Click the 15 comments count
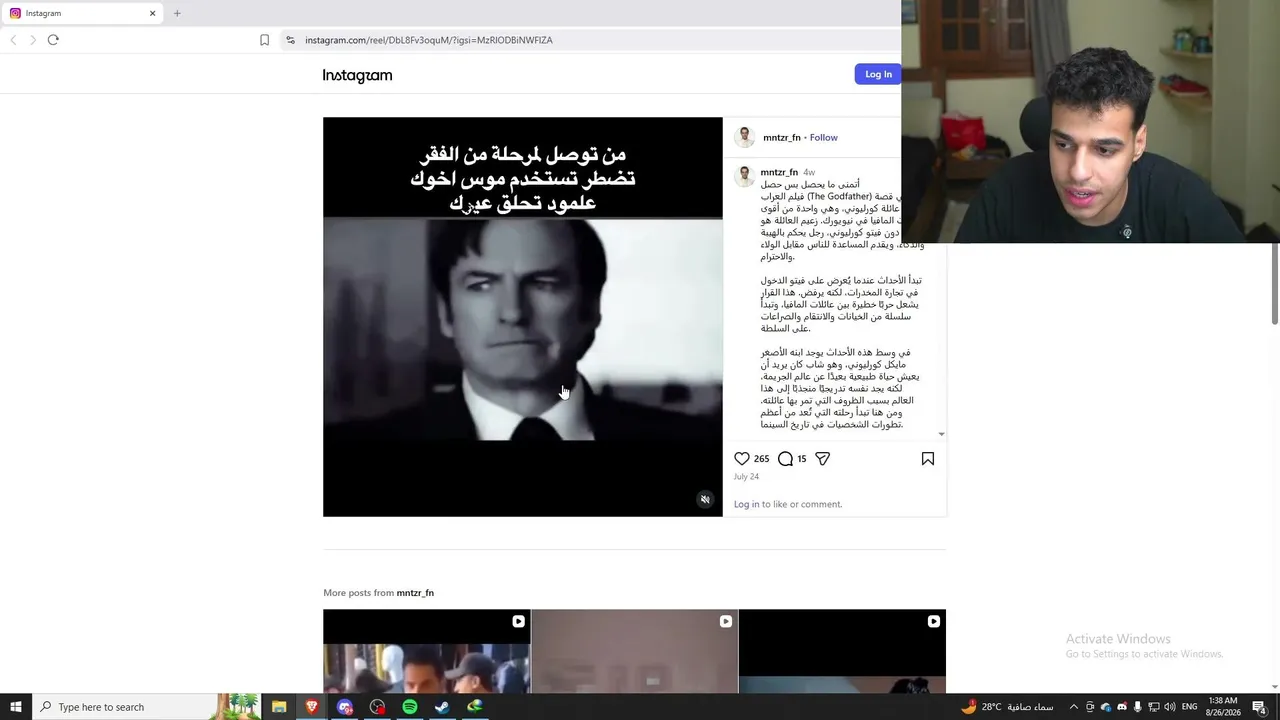The width and height of the screenshot is (1280, 720). (x=802, y=459)
